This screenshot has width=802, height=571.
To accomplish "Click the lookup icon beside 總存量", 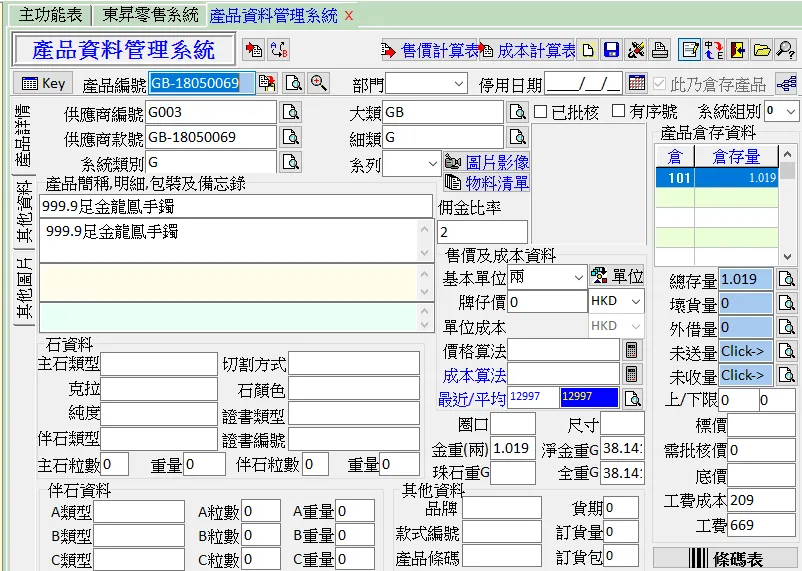I will point(787,280).
